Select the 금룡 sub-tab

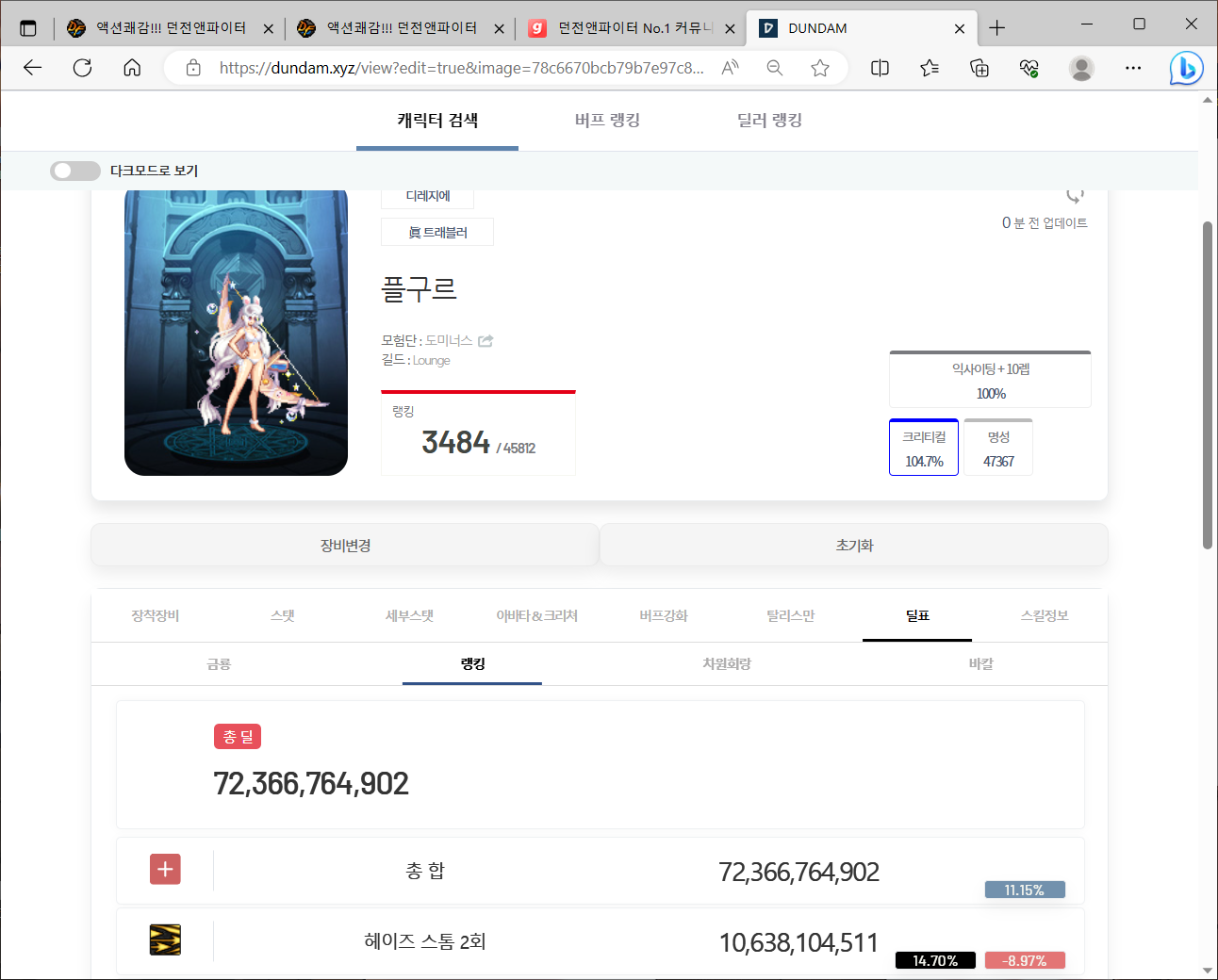coord(219,663)
